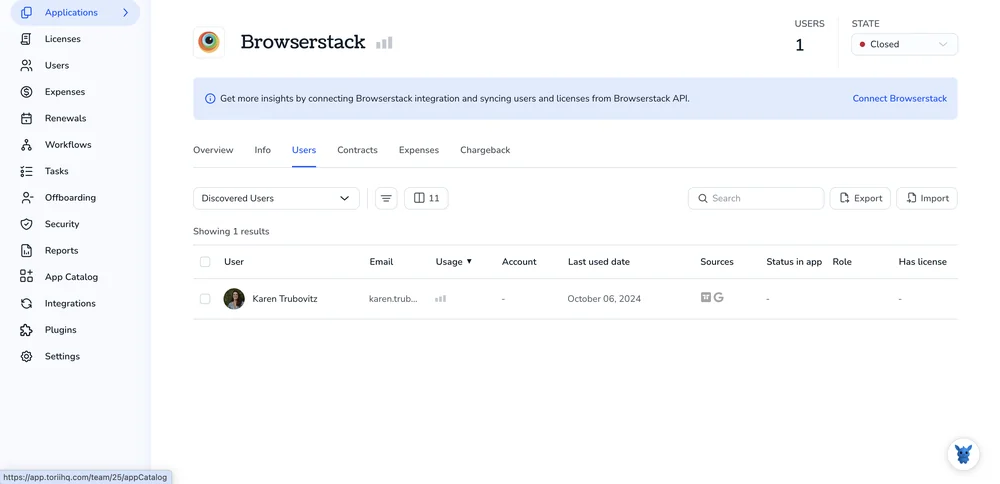1000x484 pixels.
Task: Click the Has license column header
Action: coord(922,262)
